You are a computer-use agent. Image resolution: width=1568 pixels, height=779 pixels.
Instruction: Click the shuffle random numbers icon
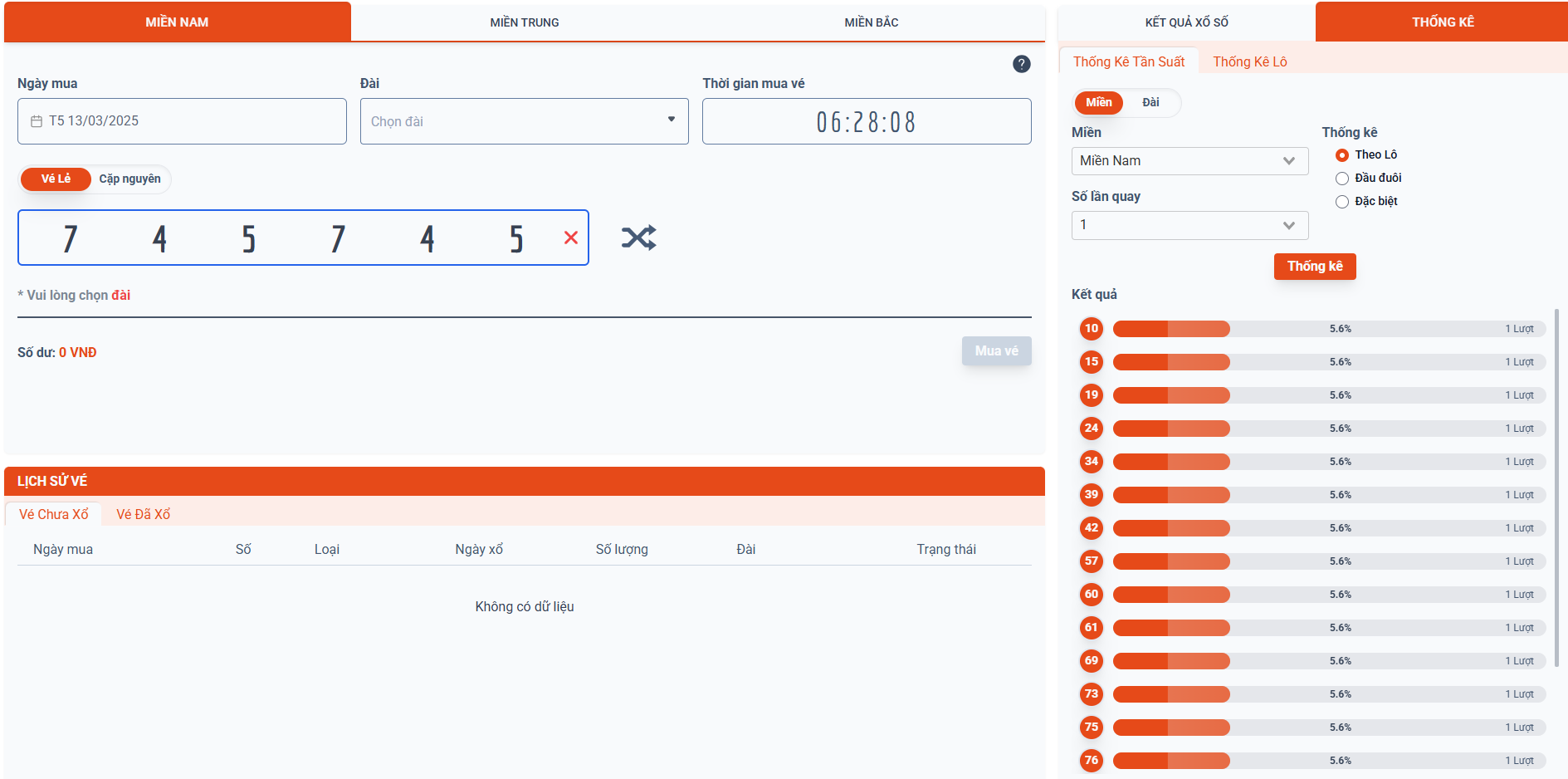click(x=638, y=238)
